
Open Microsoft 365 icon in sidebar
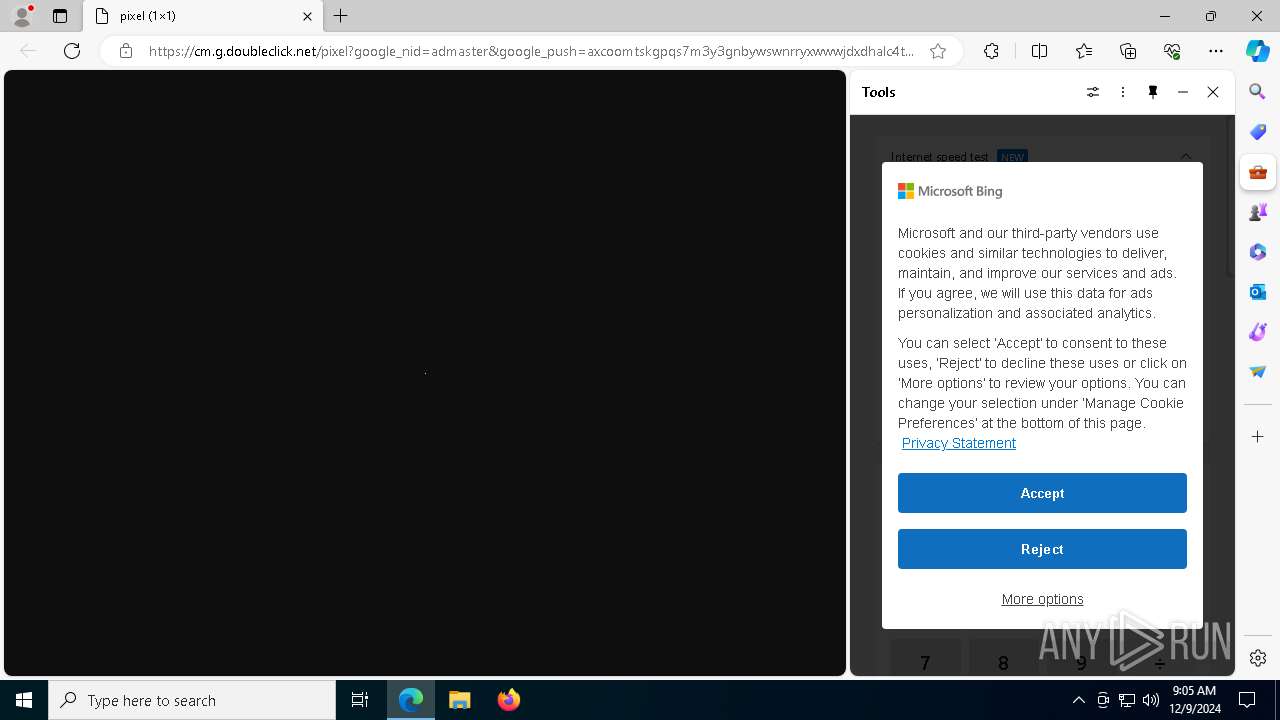1258,252
